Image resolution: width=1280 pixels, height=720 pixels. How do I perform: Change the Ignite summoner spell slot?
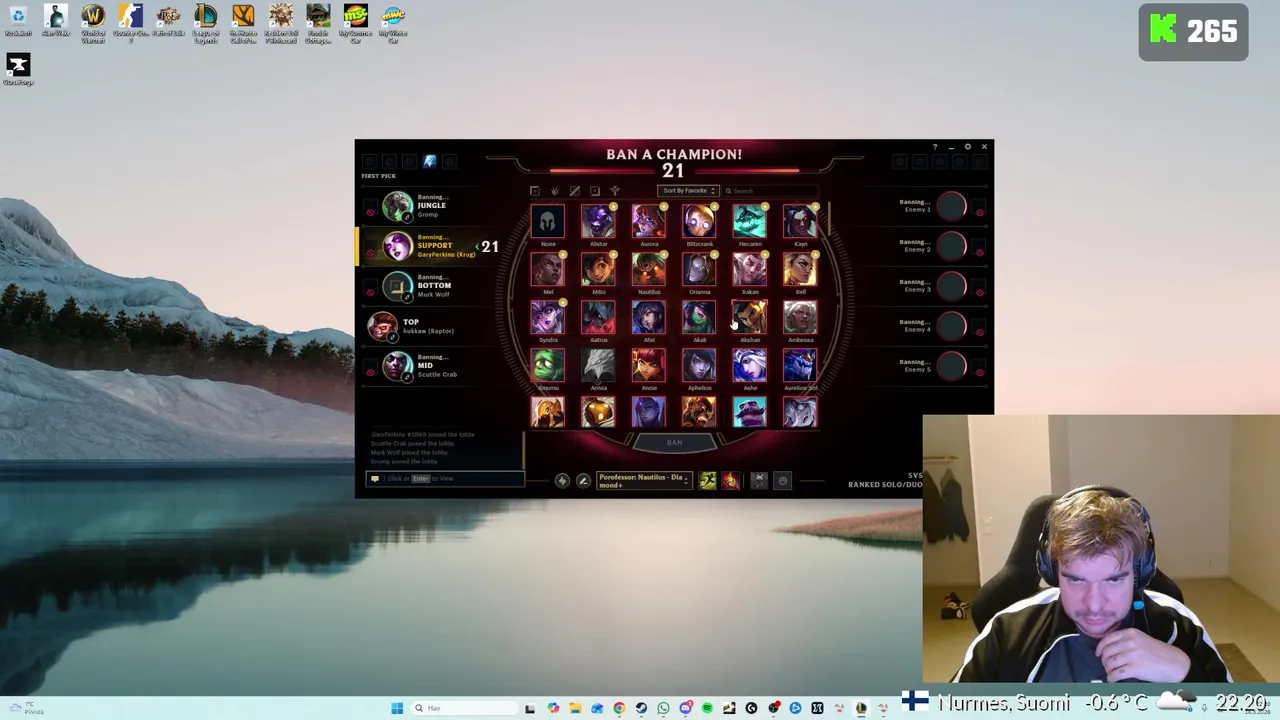730,481
